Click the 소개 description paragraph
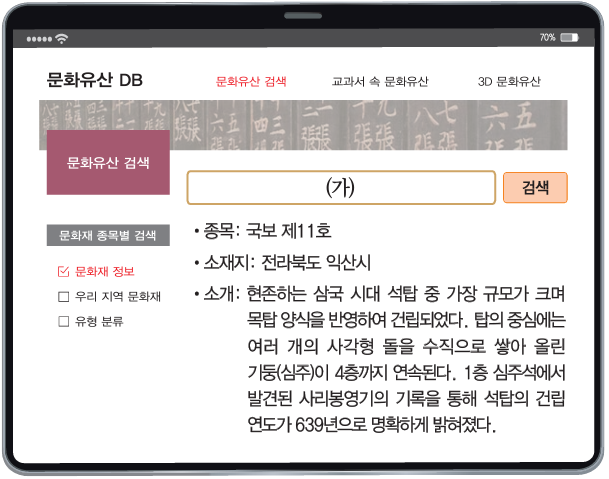This screenshot has height=479, width=609. [400, 359]
